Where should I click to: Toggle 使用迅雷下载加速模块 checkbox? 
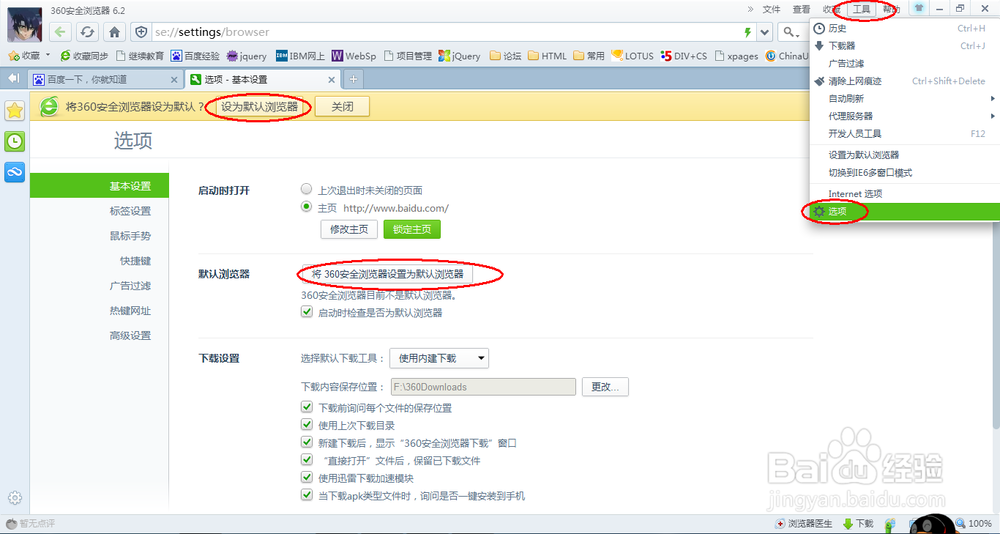[307, 477]
